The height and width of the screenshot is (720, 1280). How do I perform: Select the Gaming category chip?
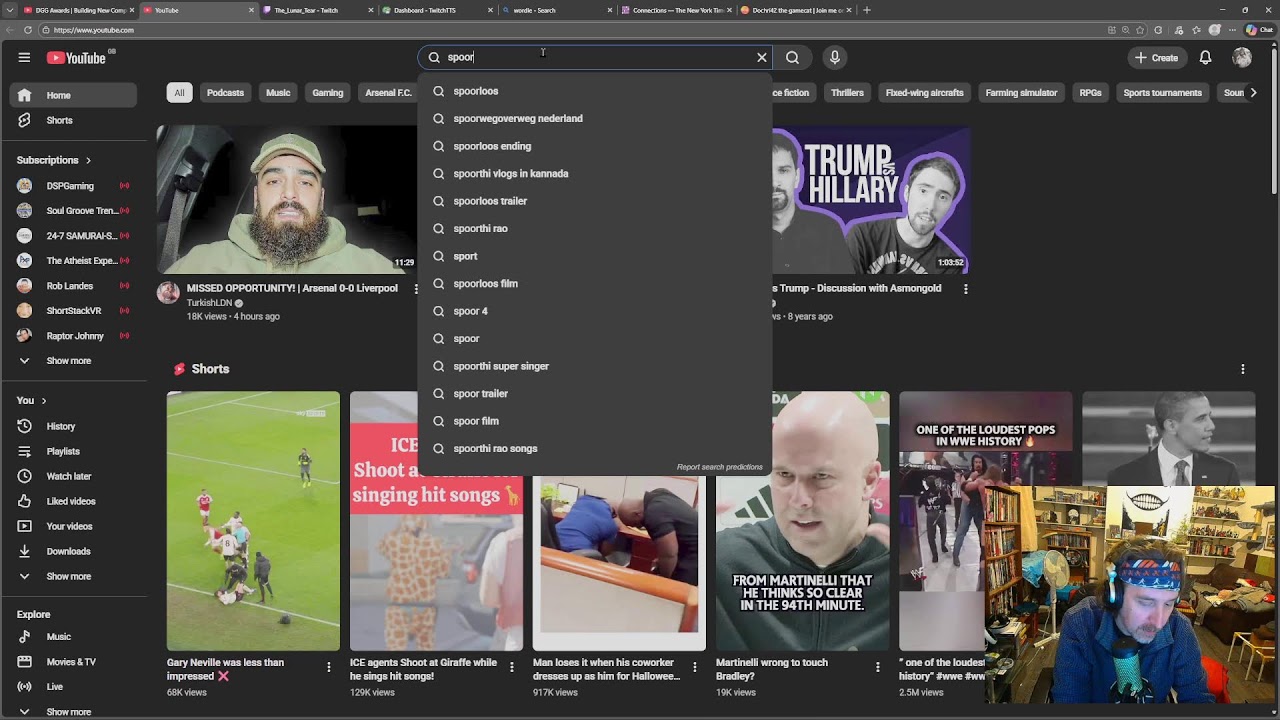coord(327,93)
